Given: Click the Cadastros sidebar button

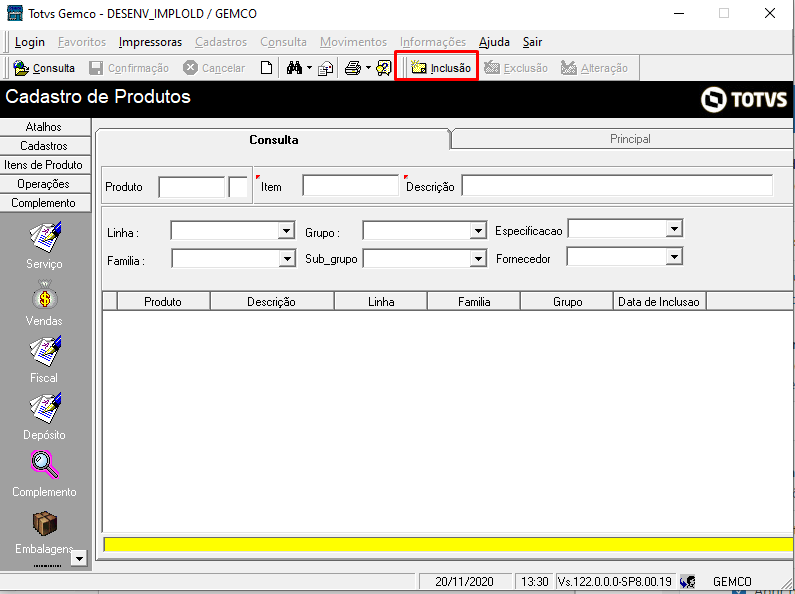Looking at the screenshot, I should tap(45, 146).
